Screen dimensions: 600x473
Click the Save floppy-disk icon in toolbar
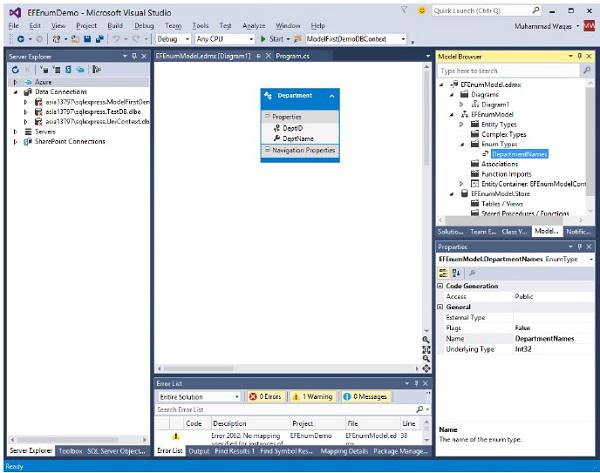coord(87,39)
